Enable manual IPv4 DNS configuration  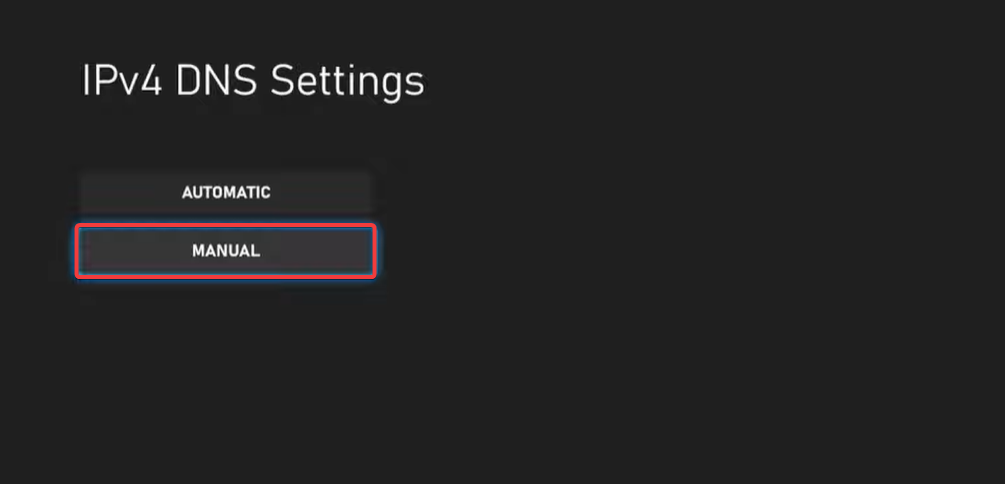coord(226,251)
